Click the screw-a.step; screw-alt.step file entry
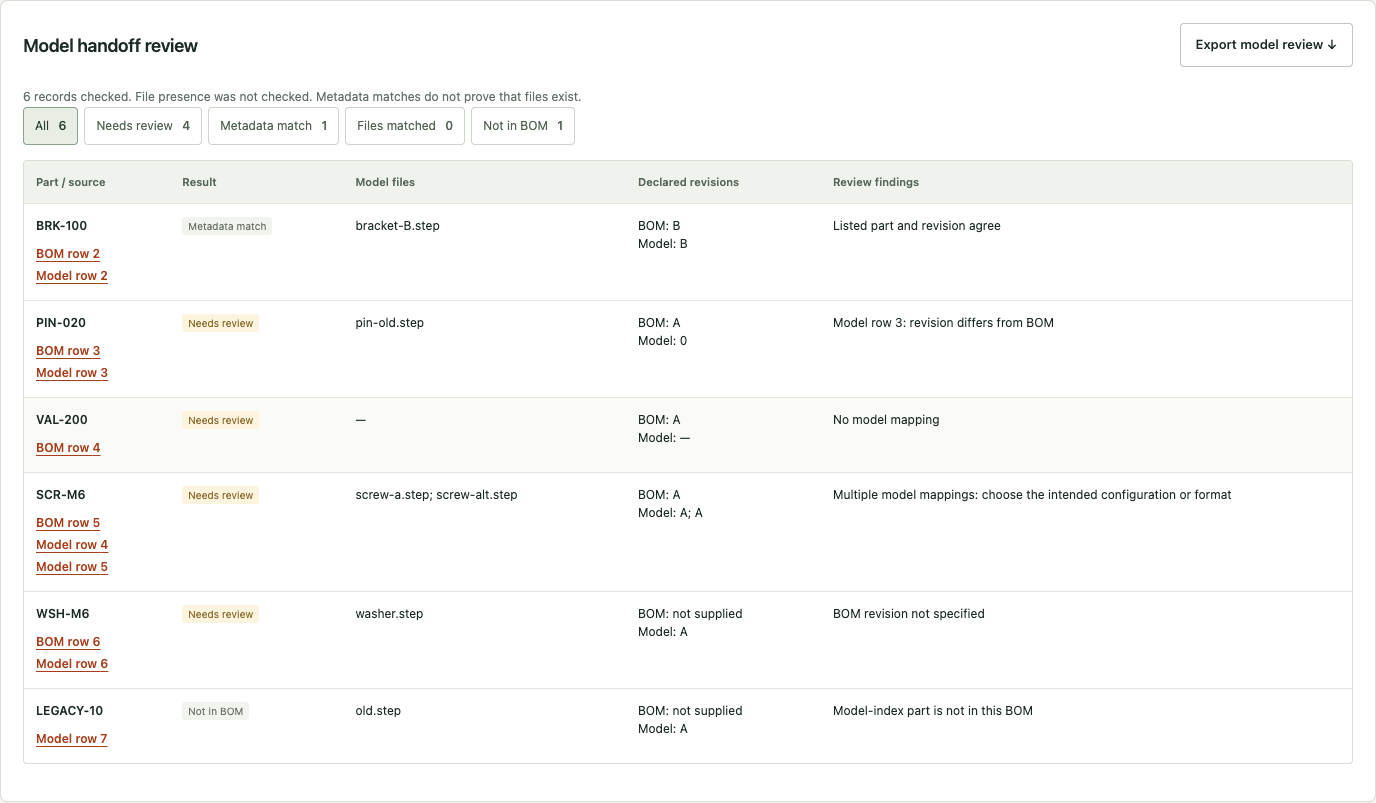Image resolution: width=1376 pixels, height=803 pixels. pyautogui.click(x=437, y=495)
